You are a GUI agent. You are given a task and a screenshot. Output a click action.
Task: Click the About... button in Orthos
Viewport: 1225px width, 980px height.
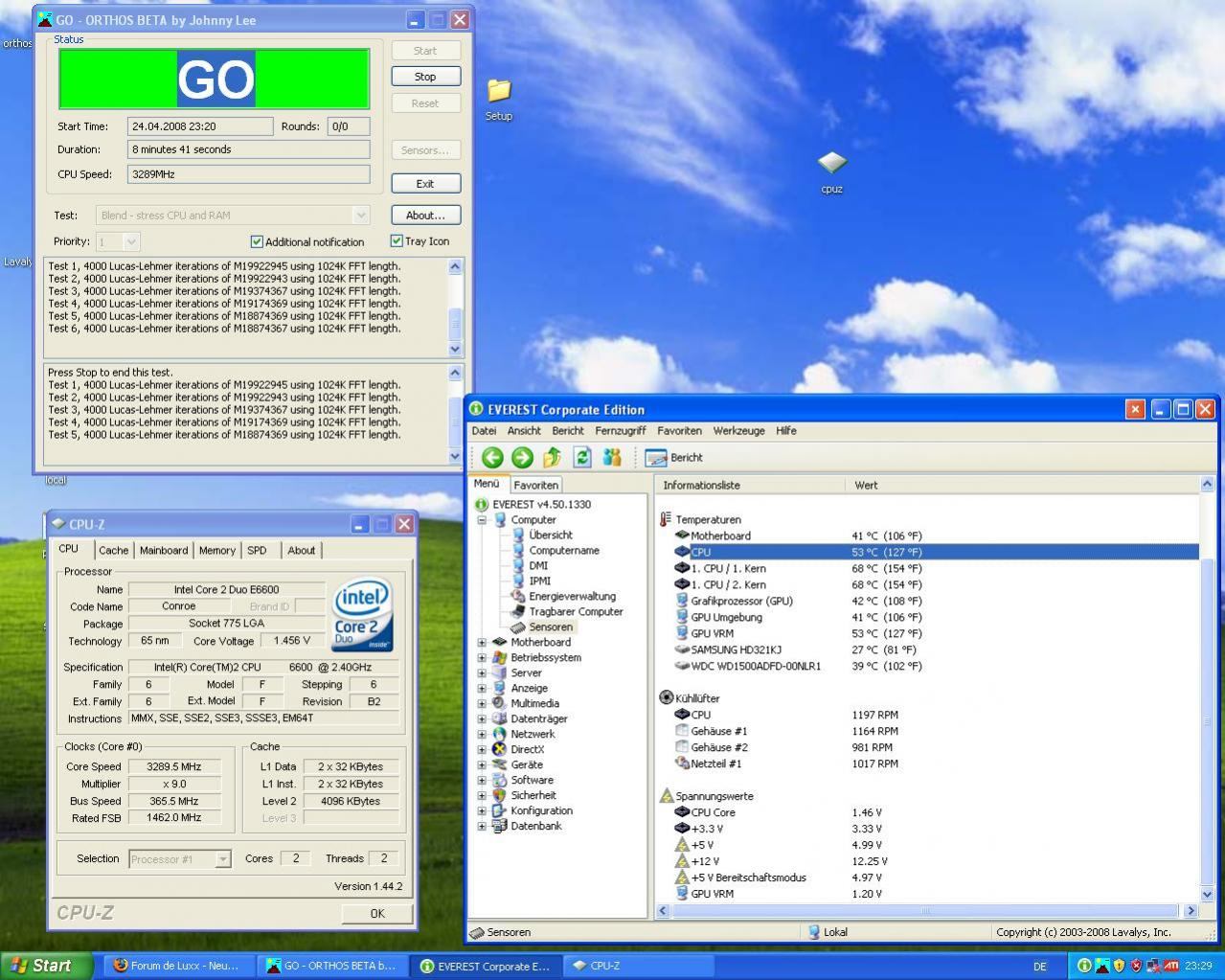425,216
